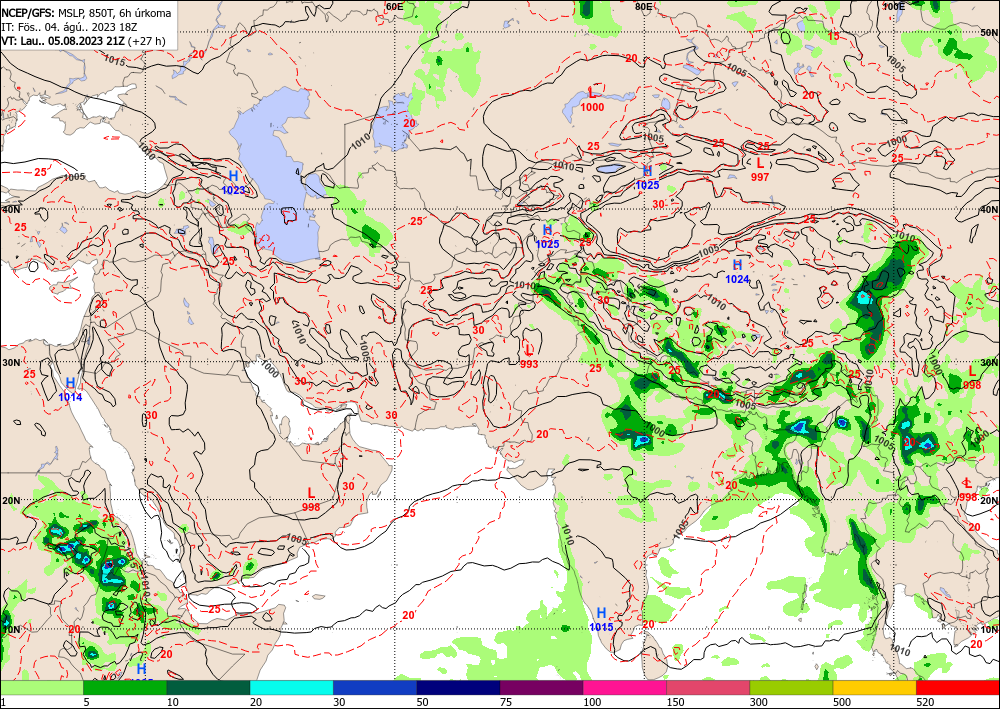The image size is (1000, 709).
Task: Click the '100E' longitude label
Action: tap(894, 6)
